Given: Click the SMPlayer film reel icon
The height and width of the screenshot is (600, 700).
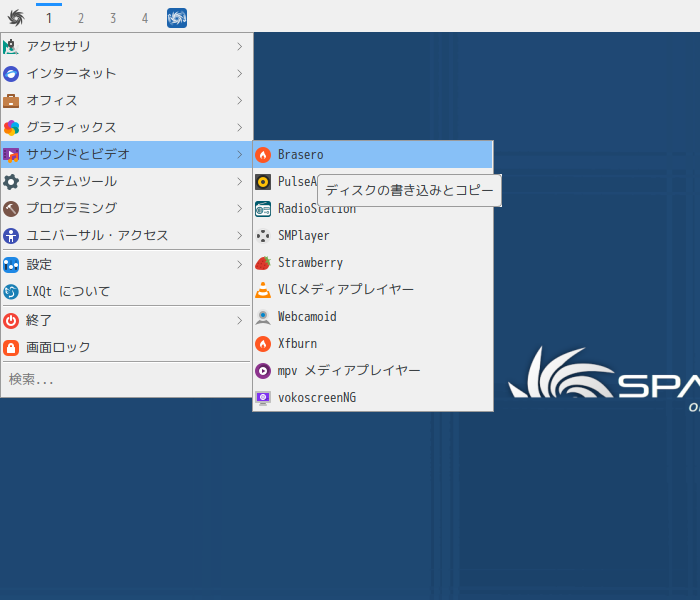Looking at the screenshot, I should [x=263, y=236].
